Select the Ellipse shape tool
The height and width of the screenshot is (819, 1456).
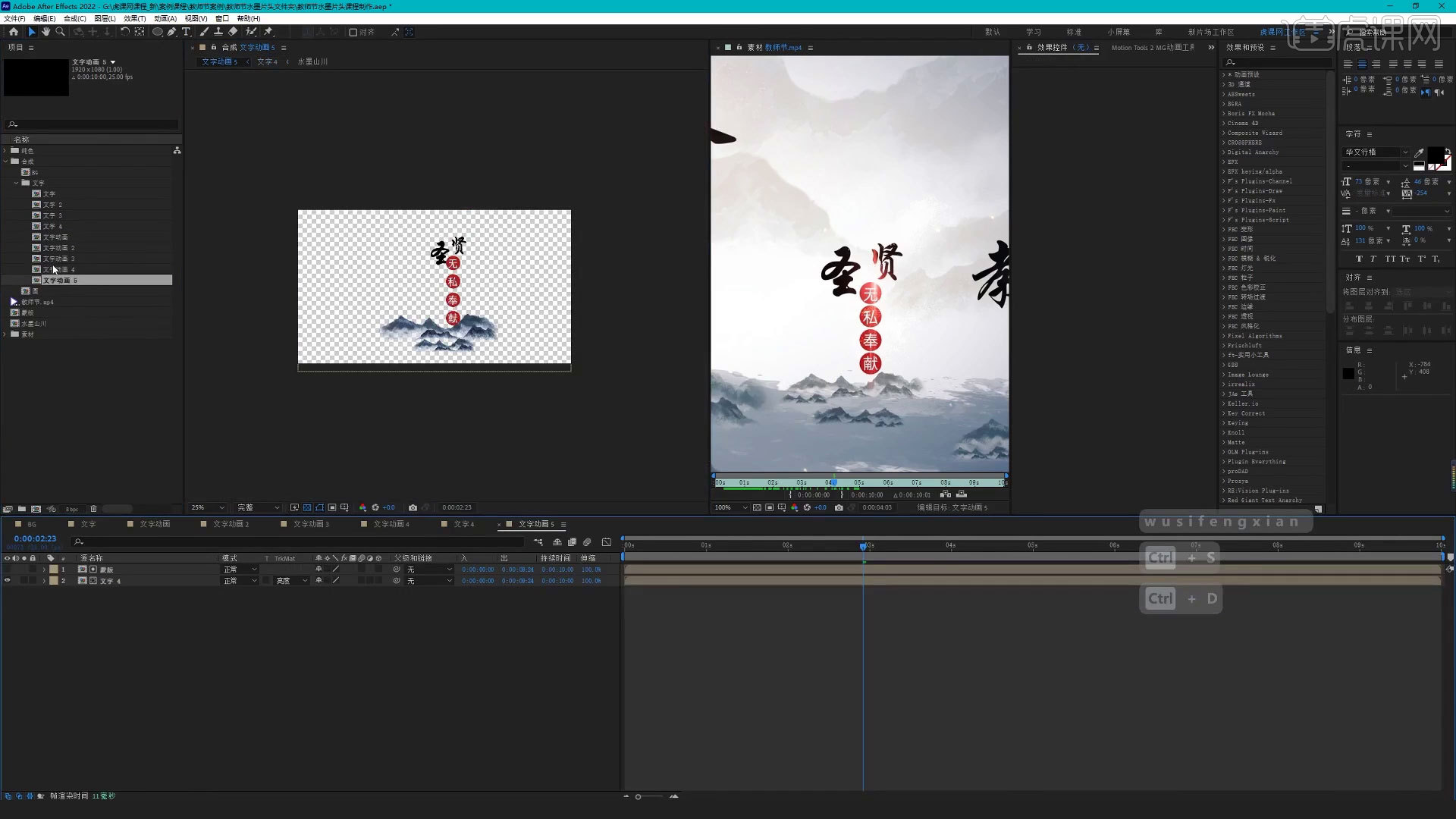coord(158,32)
